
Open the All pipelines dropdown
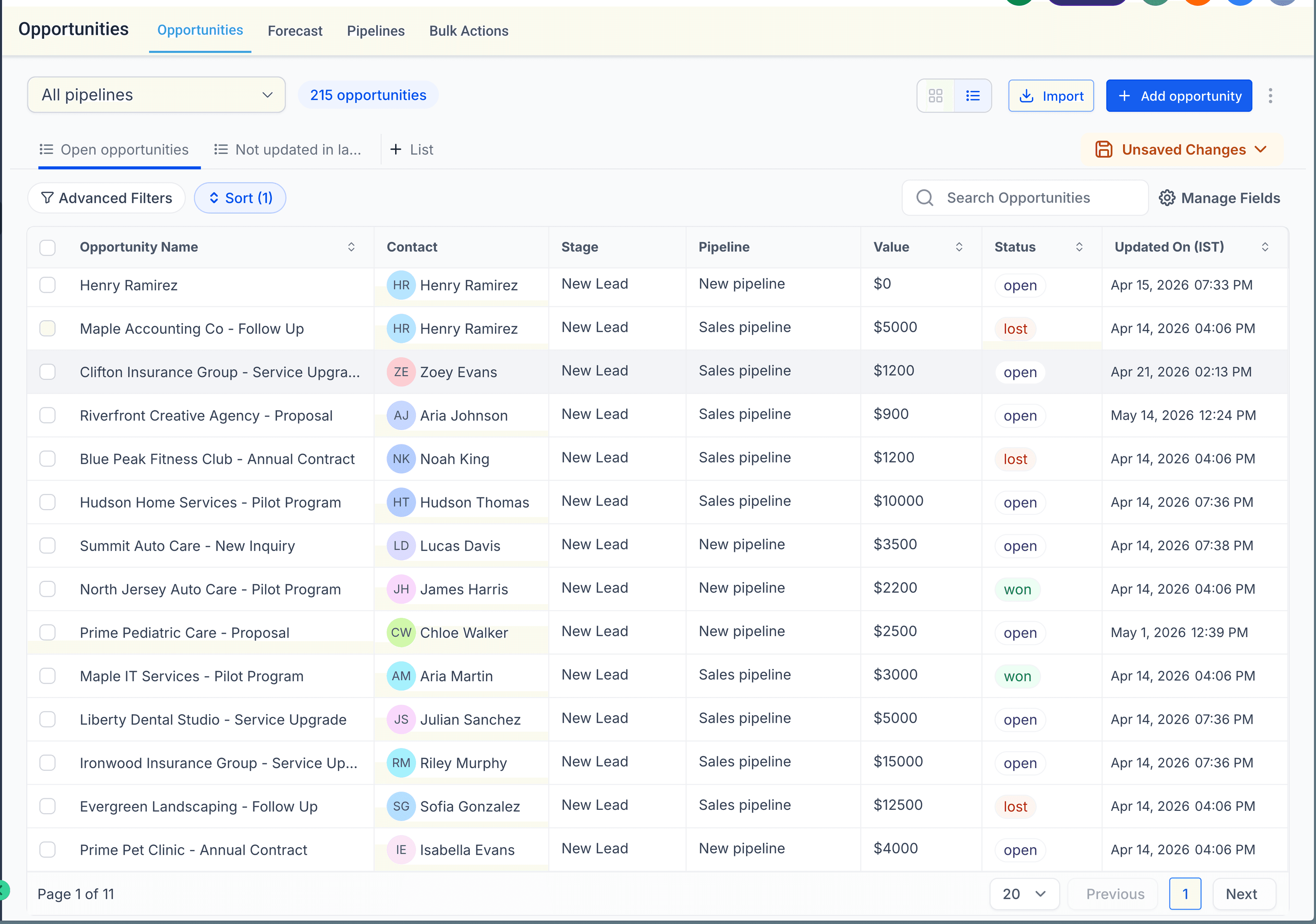tap(157, 95)
